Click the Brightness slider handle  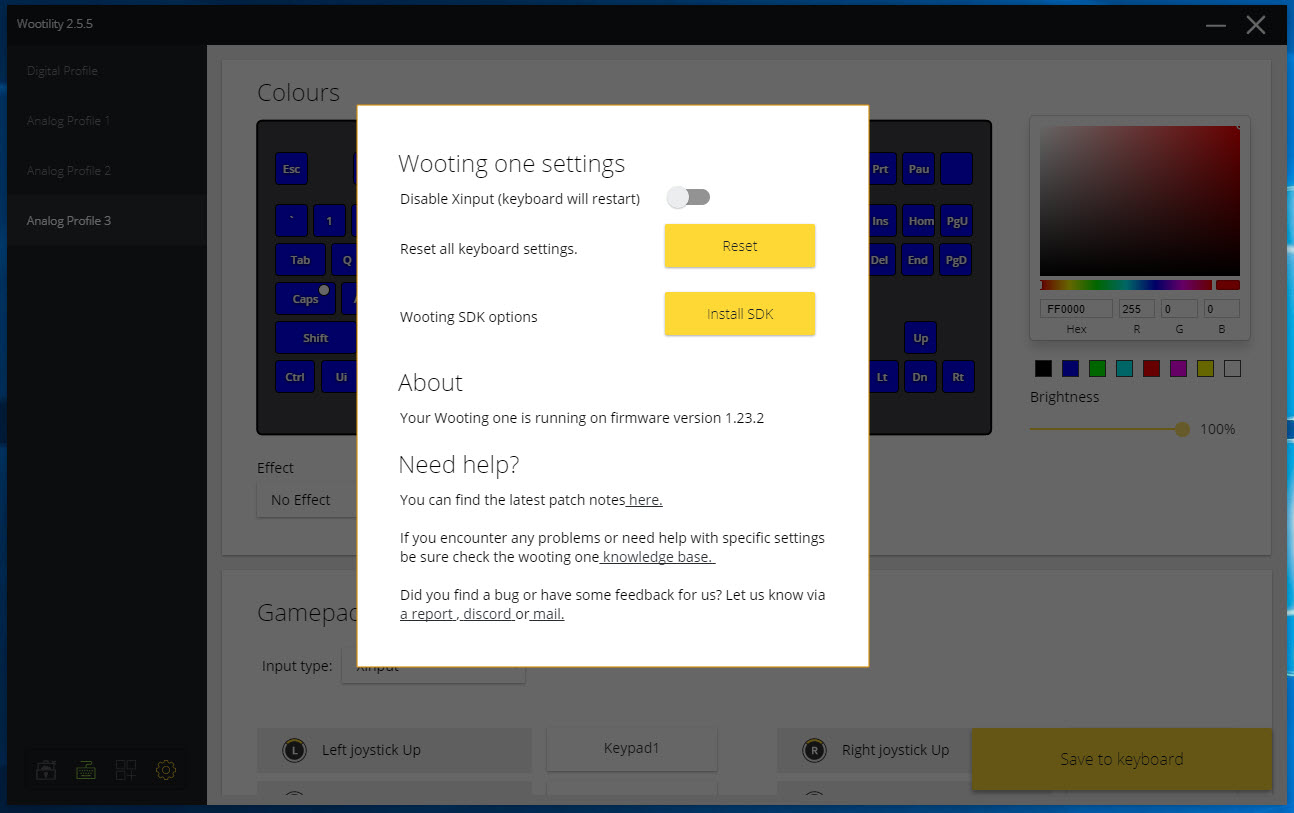pyautogui.click(x=1182, y=429)
